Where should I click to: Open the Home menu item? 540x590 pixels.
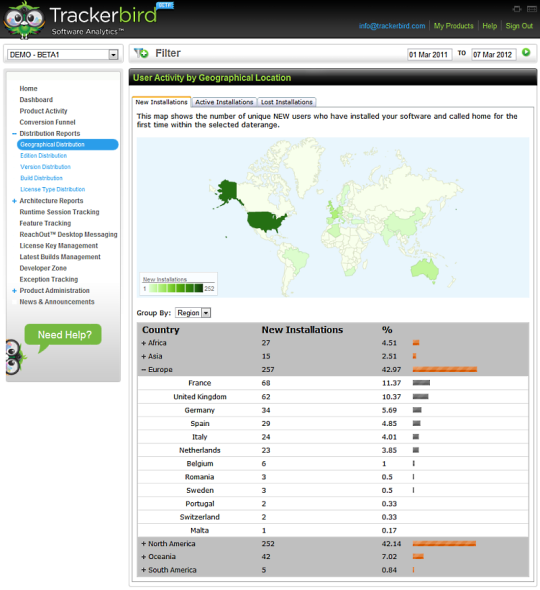(x=29, y=88)
